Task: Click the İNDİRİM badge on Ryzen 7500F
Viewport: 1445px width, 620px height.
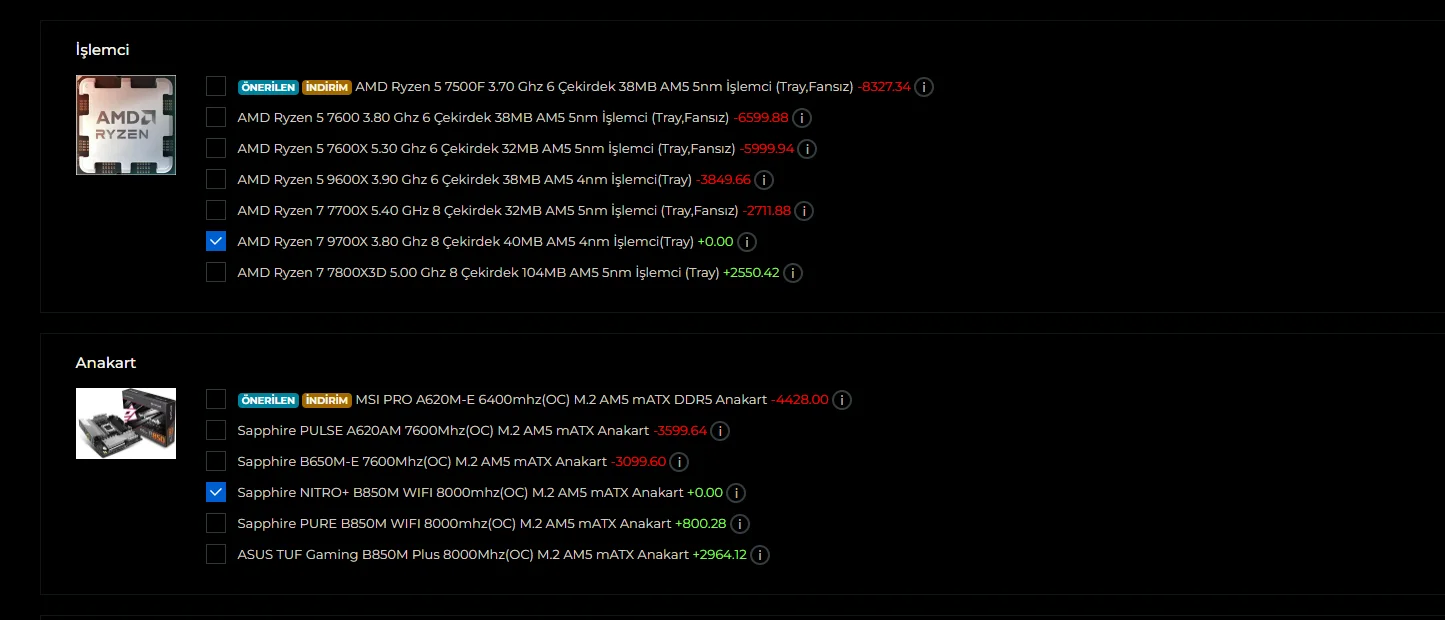Action: pyautogui.click(x=326, y=87)
